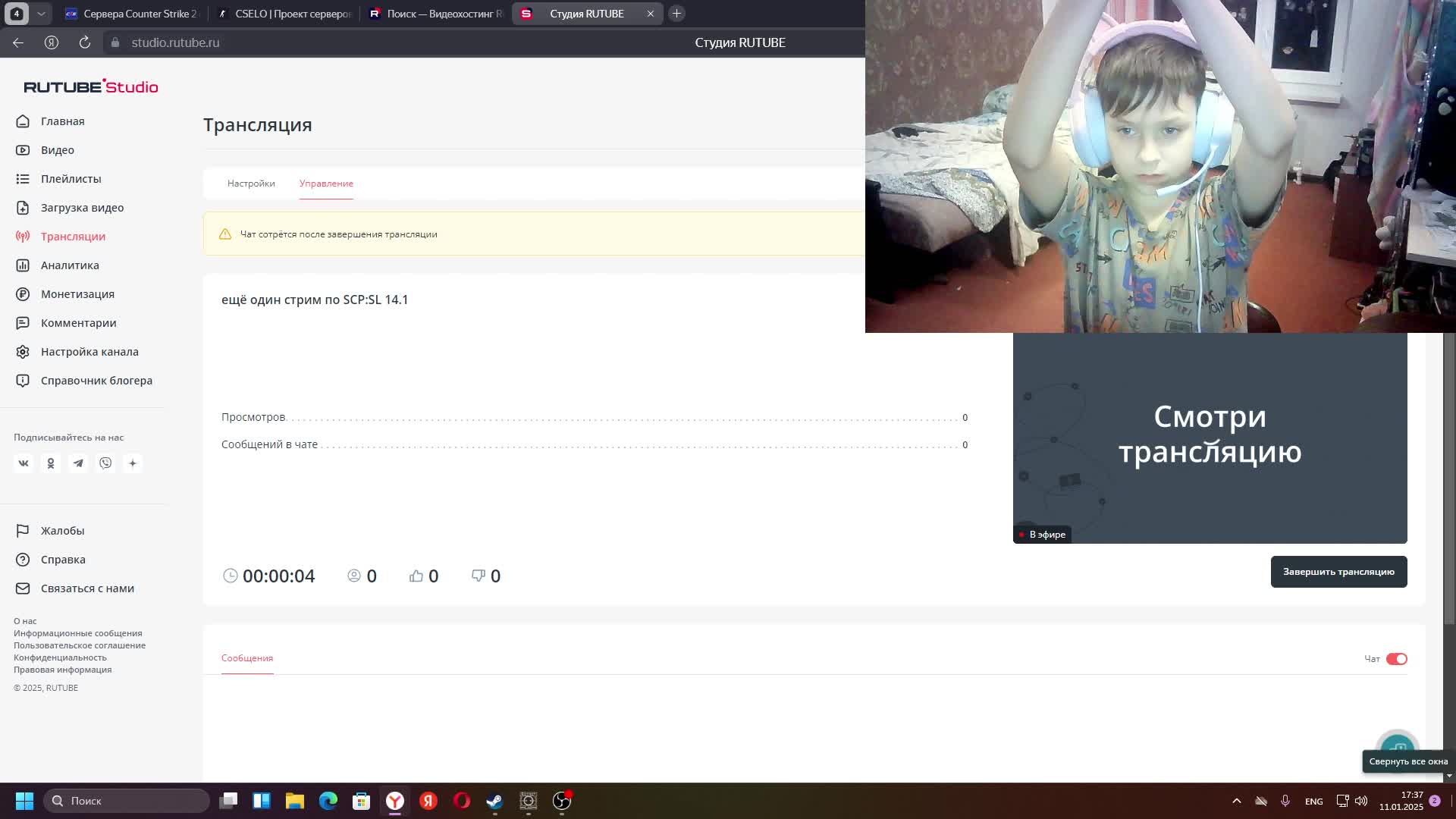Click the microphone icon in system tray
1456x819 pixels.
pos(1285,801)
